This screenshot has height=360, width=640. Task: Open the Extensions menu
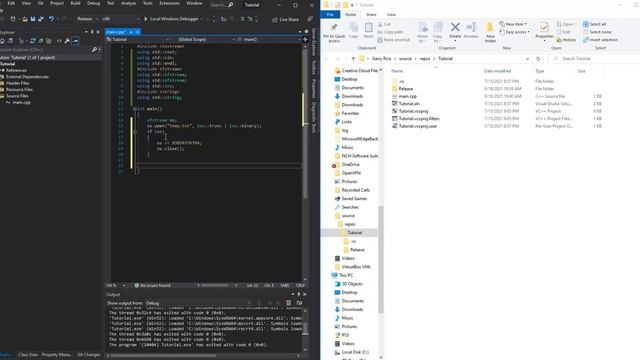[169, 3]
